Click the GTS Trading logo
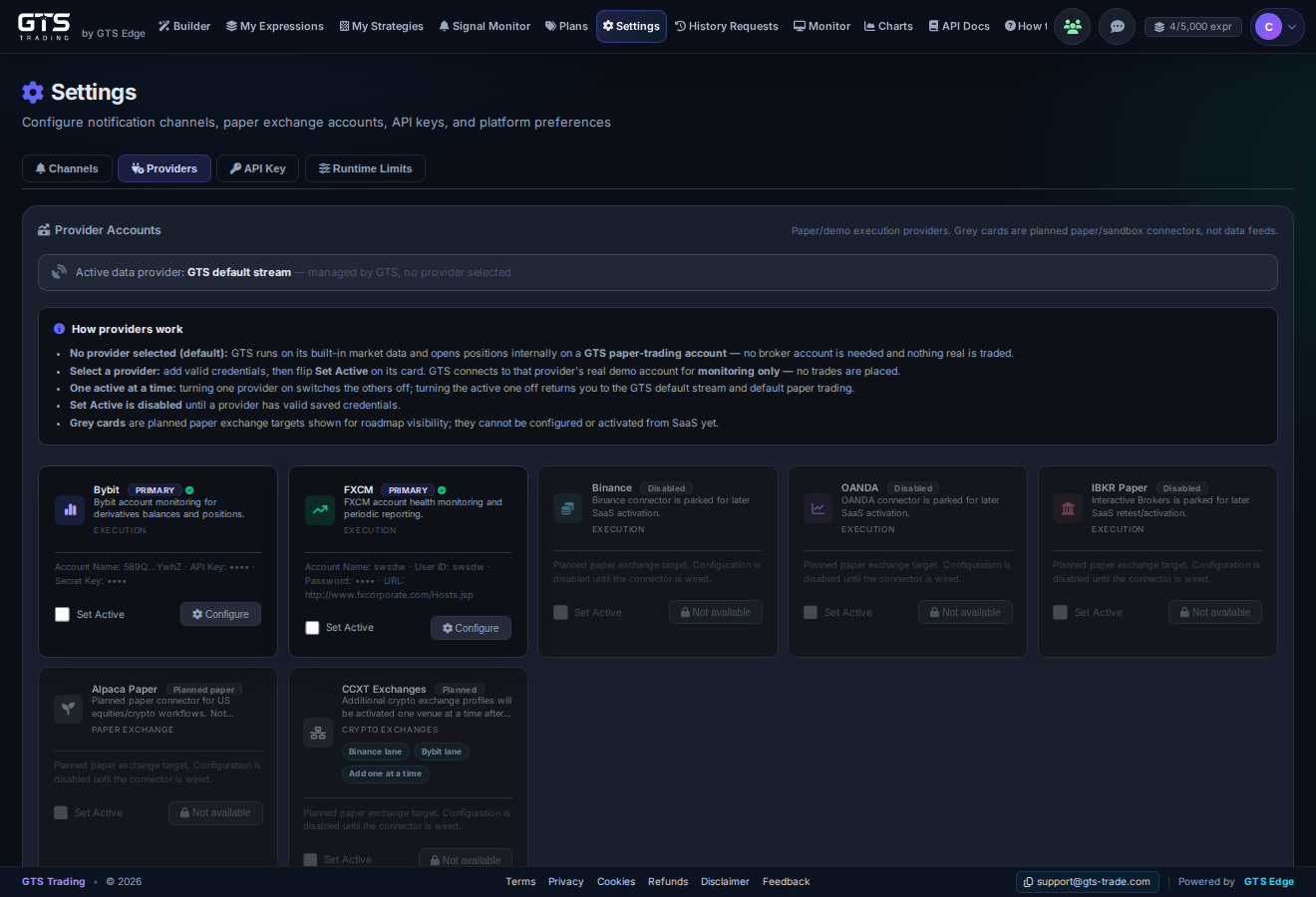The width and height of the screenshot is (1316, 897). pyautogui.click(x=44, y=26)
